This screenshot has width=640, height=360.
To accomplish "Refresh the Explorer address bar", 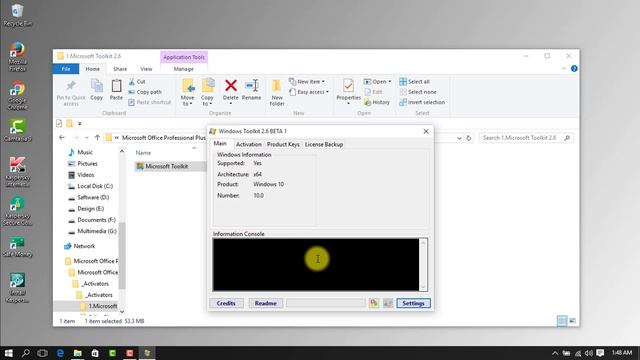I will pyautogui.click(x=469, y=138).
